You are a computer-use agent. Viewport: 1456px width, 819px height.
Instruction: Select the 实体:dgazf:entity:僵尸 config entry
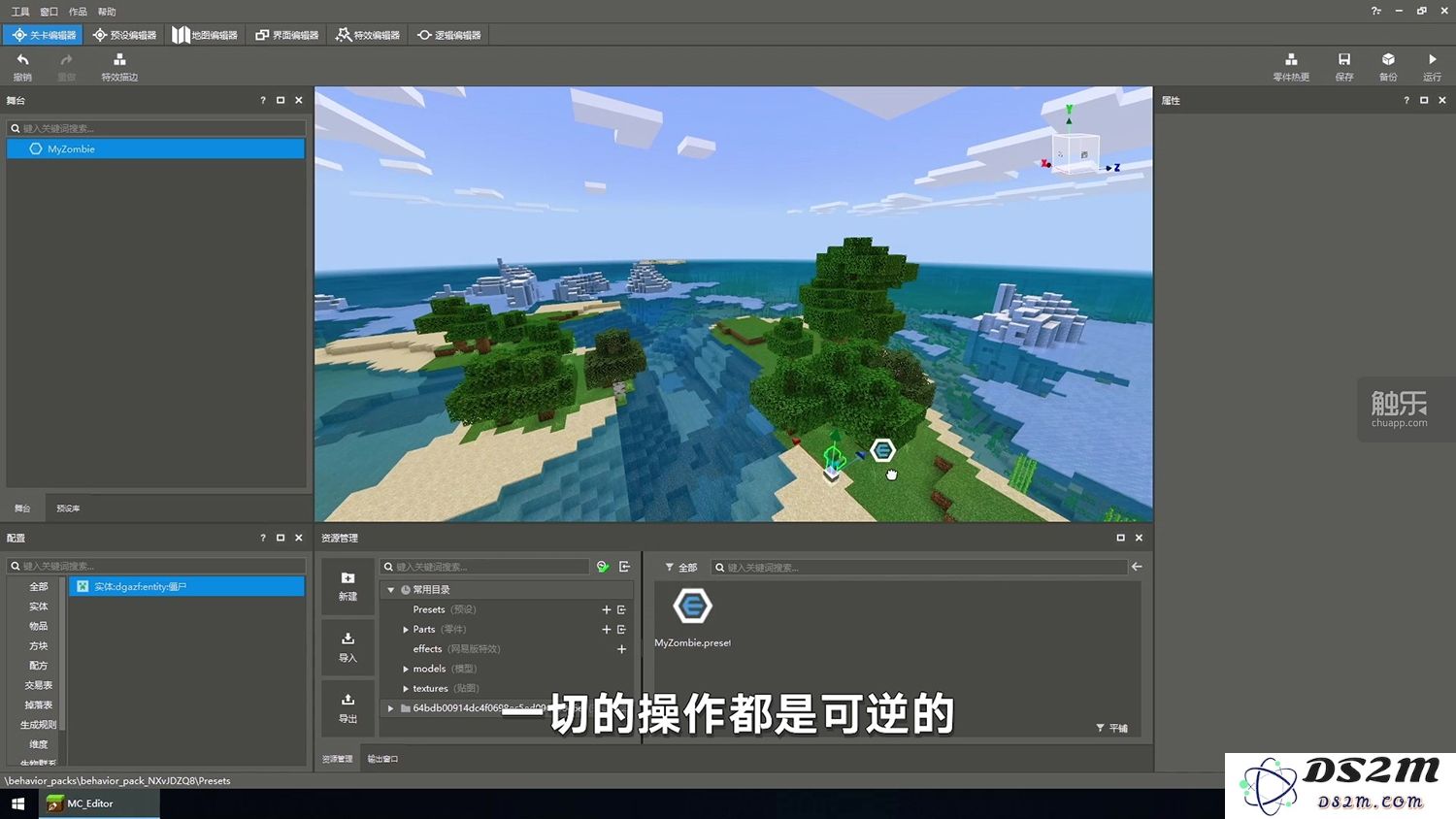pyautogui.click(x=186, y=587)
